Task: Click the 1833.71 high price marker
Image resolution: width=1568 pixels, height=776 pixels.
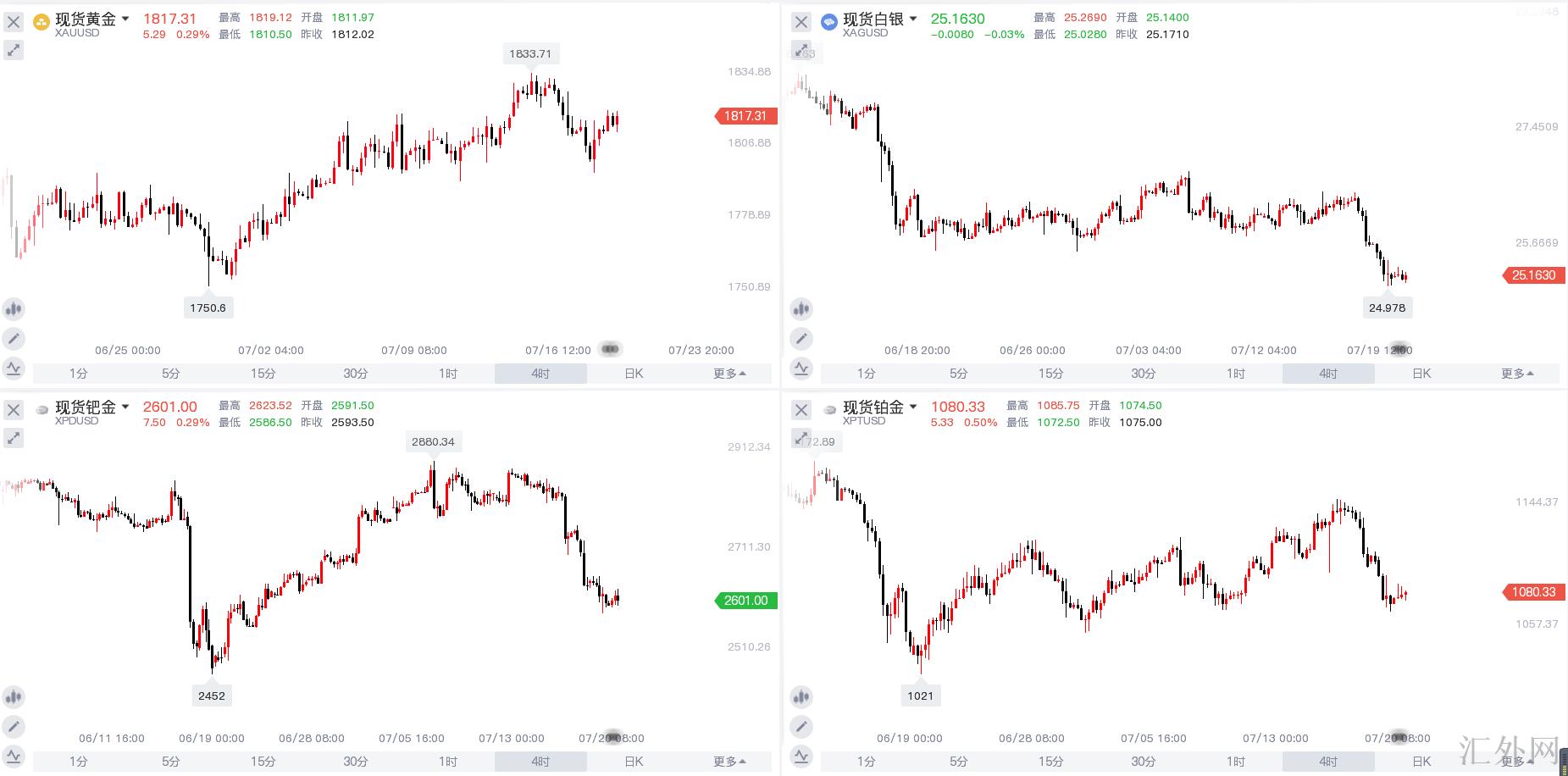Action: 530,54
